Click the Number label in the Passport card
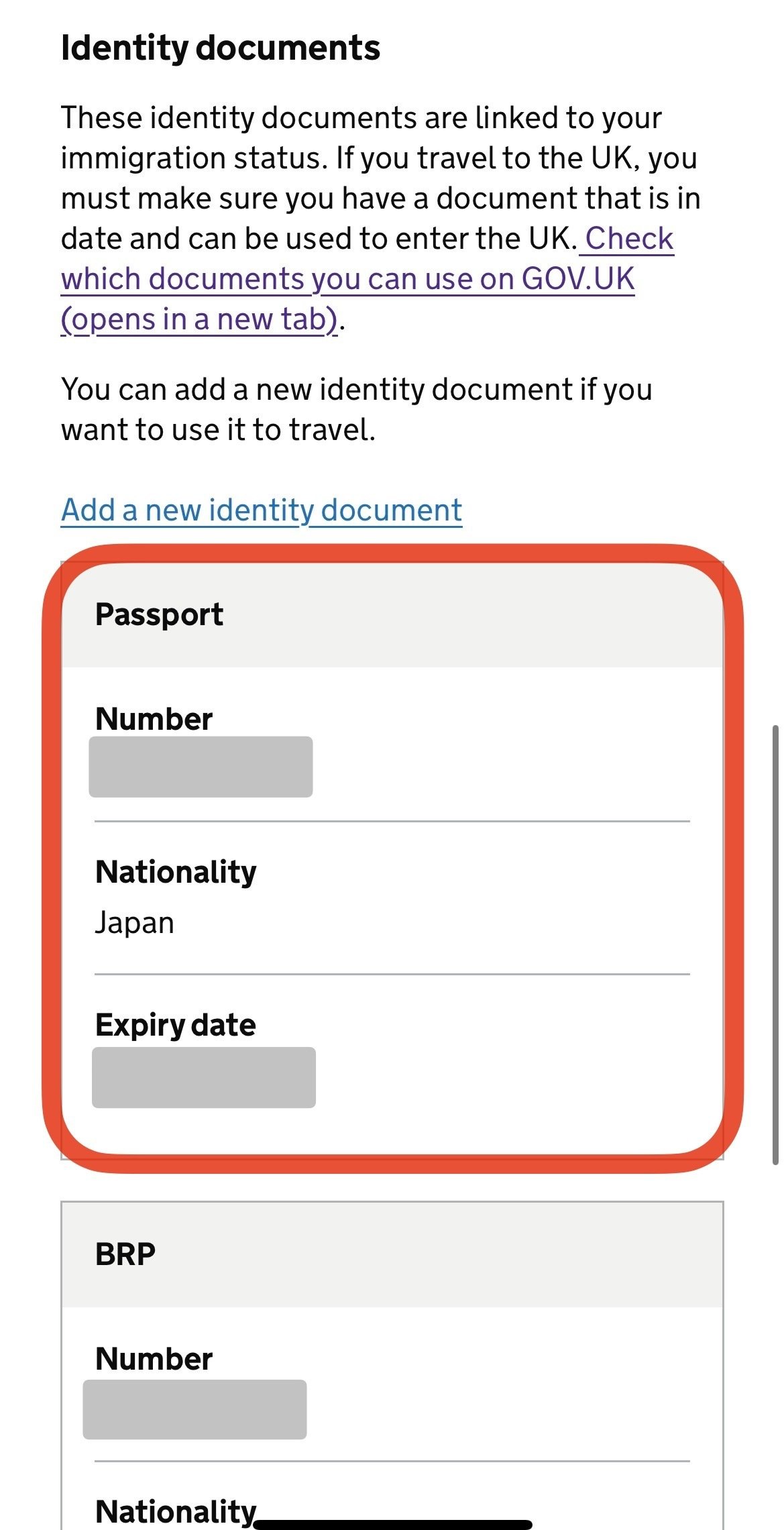Image resolution: width=784 pixels, height=1530 pixels. point(154,719)
